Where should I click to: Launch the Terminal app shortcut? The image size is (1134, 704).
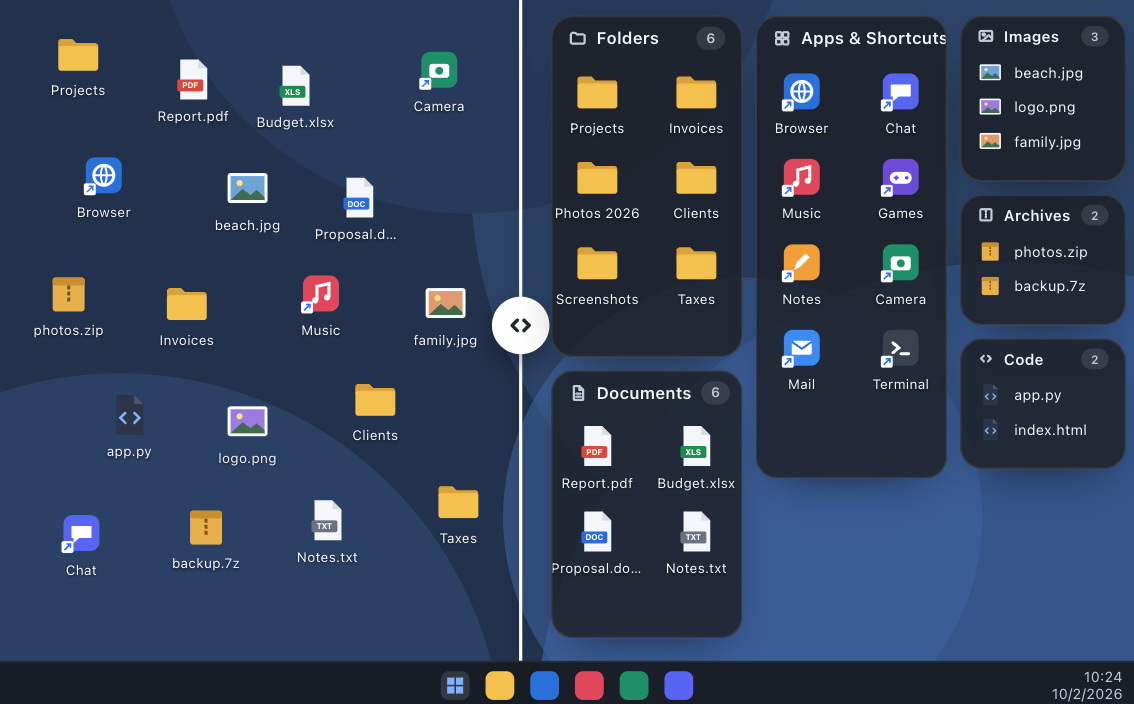click(900, 361)
